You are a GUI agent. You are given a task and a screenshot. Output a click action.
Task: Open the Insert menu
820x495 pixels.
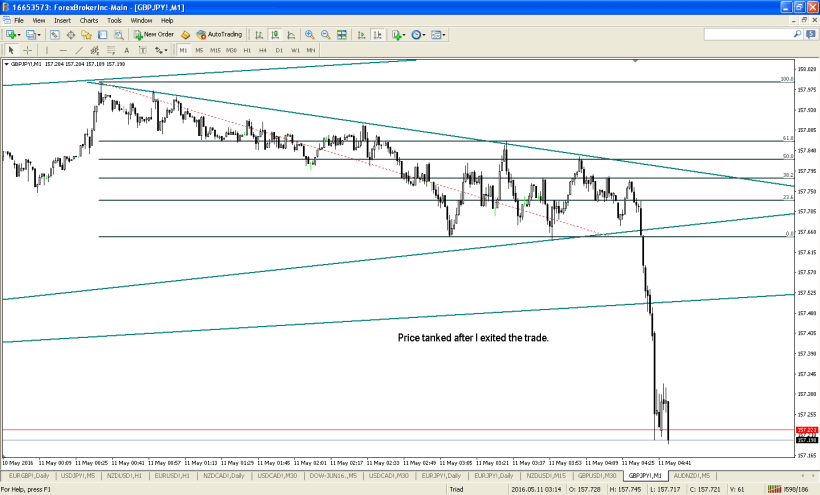tap(62, 20)
